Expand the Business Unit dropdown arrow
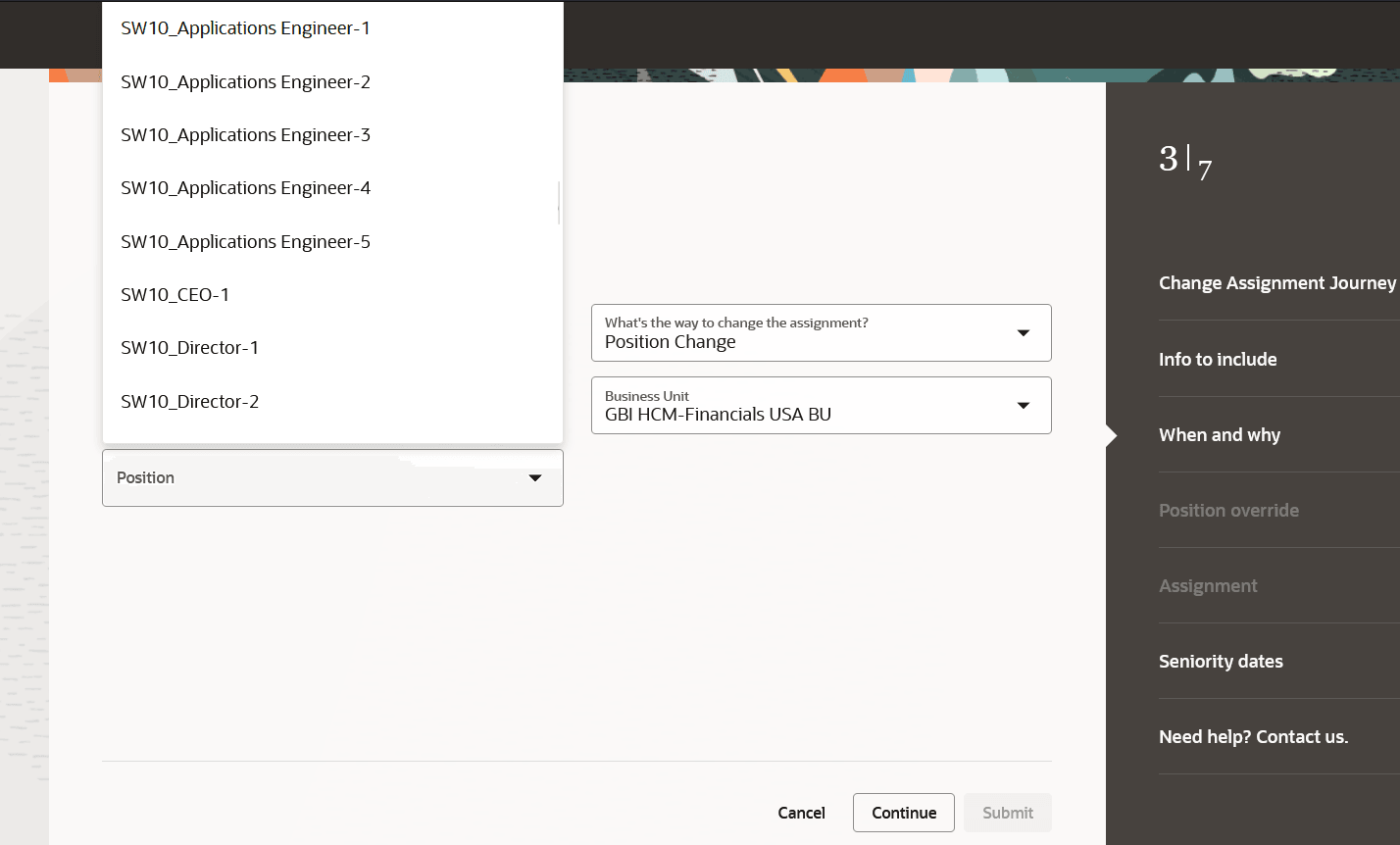The image size is (1400, 845). point(1024,405)
